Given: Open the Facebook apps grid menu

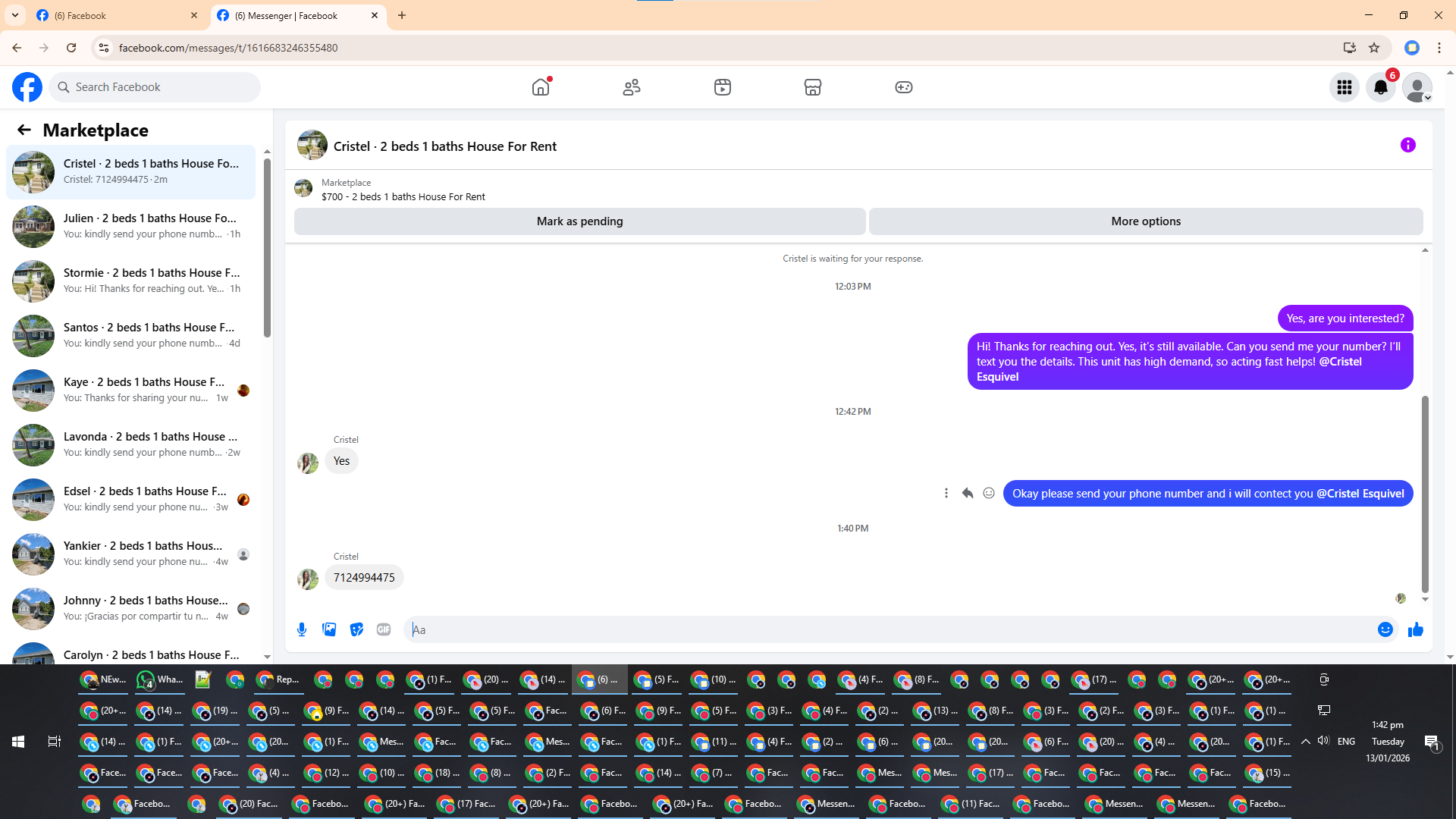Looking at the screenshot, I should pyautogui.click(x=1344, y=87).
